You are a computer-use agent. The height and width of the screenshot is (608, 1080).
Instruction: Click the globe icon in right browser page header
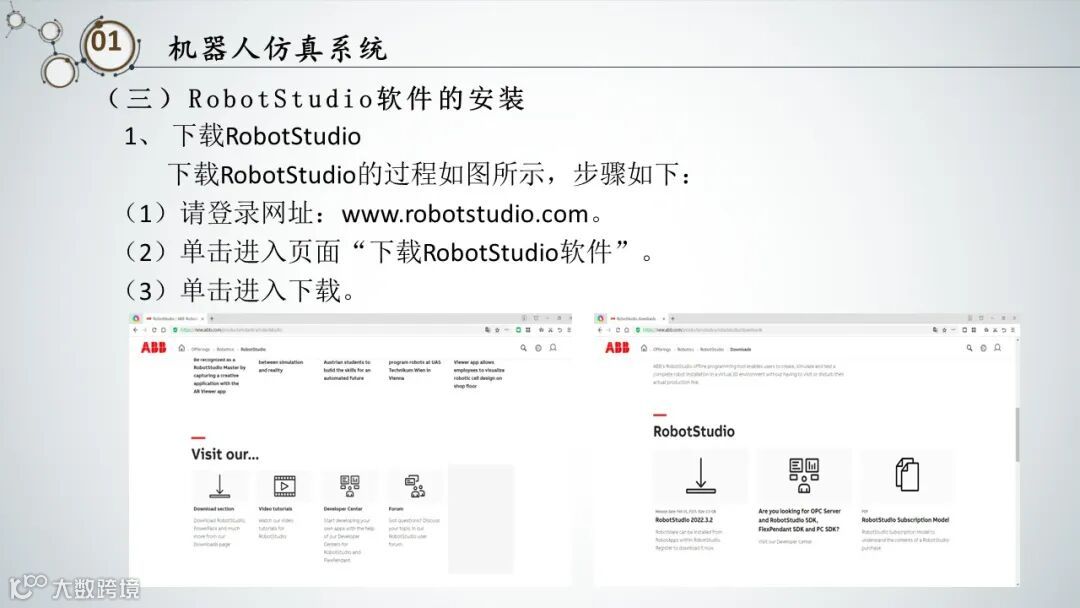pyautogui.click(x=984, y=348)
